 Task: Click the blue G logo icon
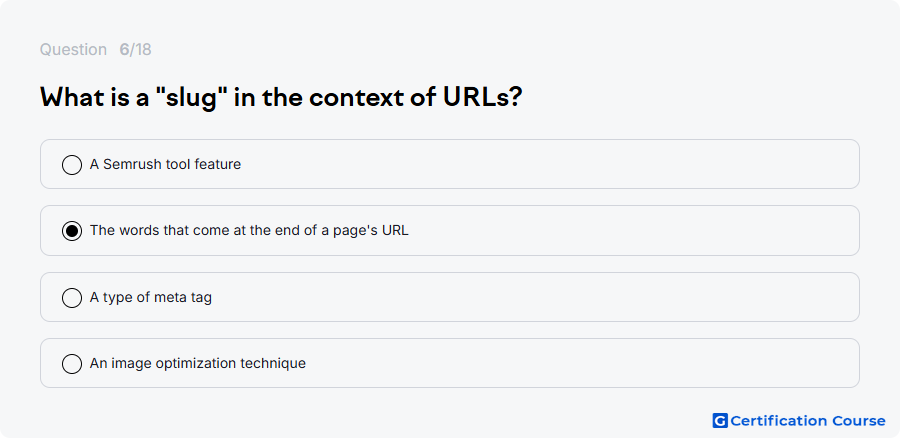pyautogui.click(x=720, y=421)
